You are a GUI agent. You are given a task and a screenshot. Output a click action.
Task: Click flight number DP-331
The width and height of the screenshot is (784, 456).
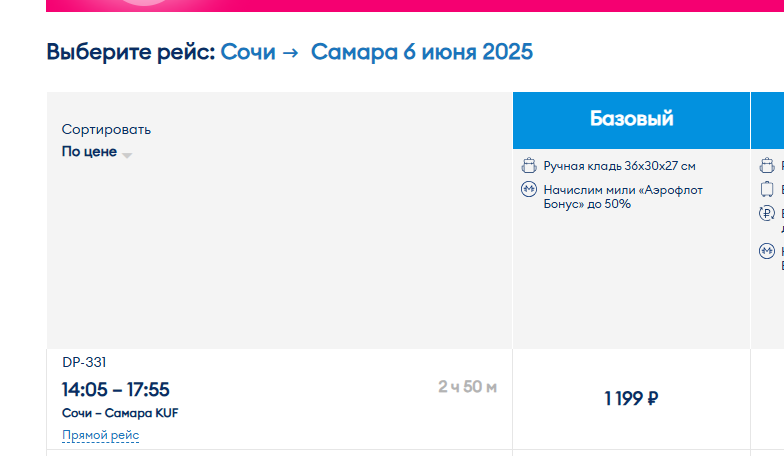pyautogui.click(x=84, y=362)
